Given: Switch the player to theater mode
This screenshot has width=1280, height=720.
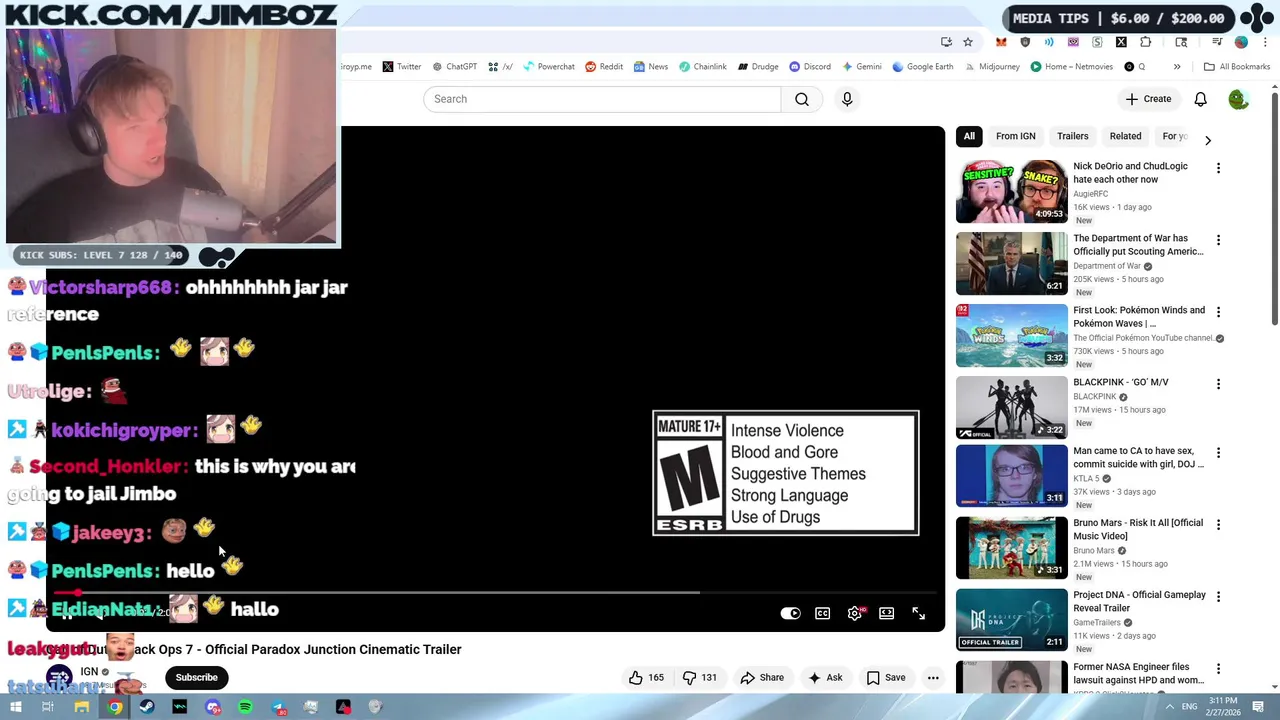Looking at the screenshot, I should [886, 613].
